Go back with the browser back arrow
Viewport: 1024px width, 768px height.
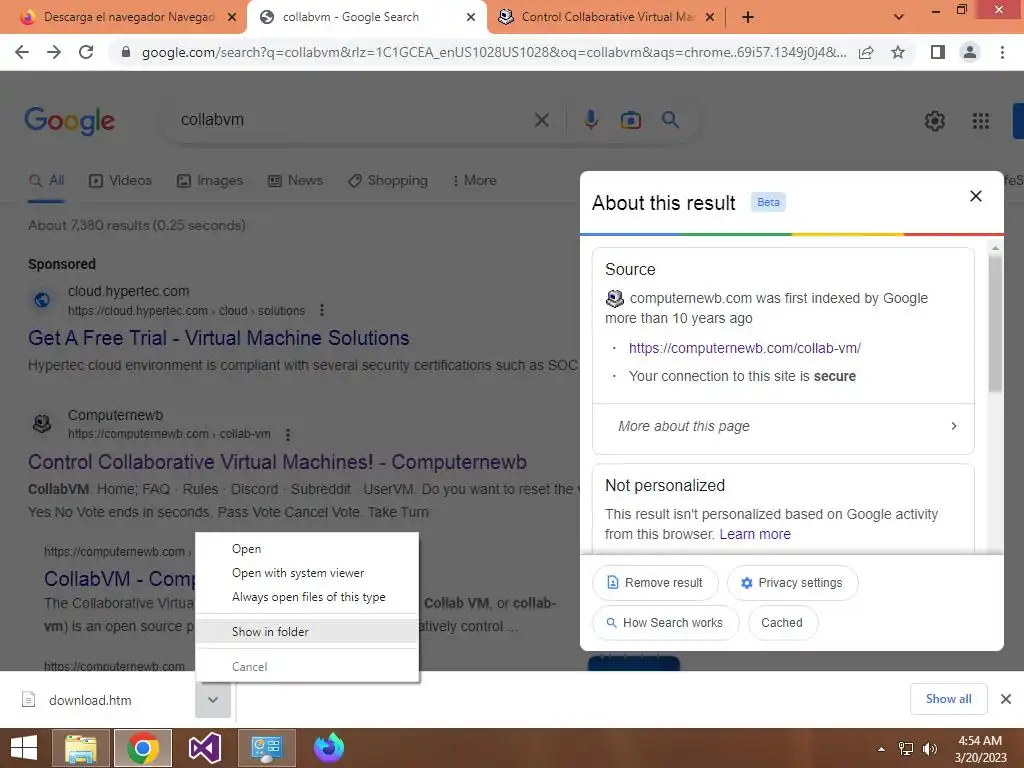(x=22, y=52)
